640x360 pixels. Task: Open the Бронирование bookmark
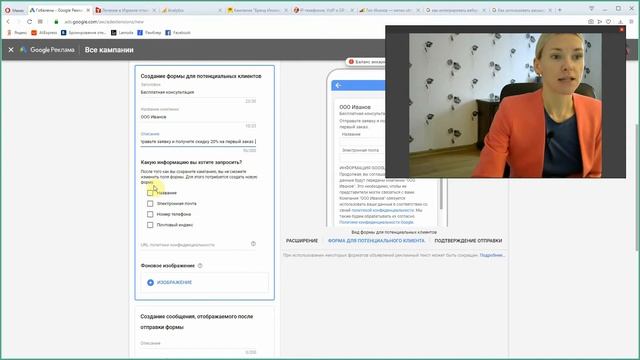pos(84,32)
